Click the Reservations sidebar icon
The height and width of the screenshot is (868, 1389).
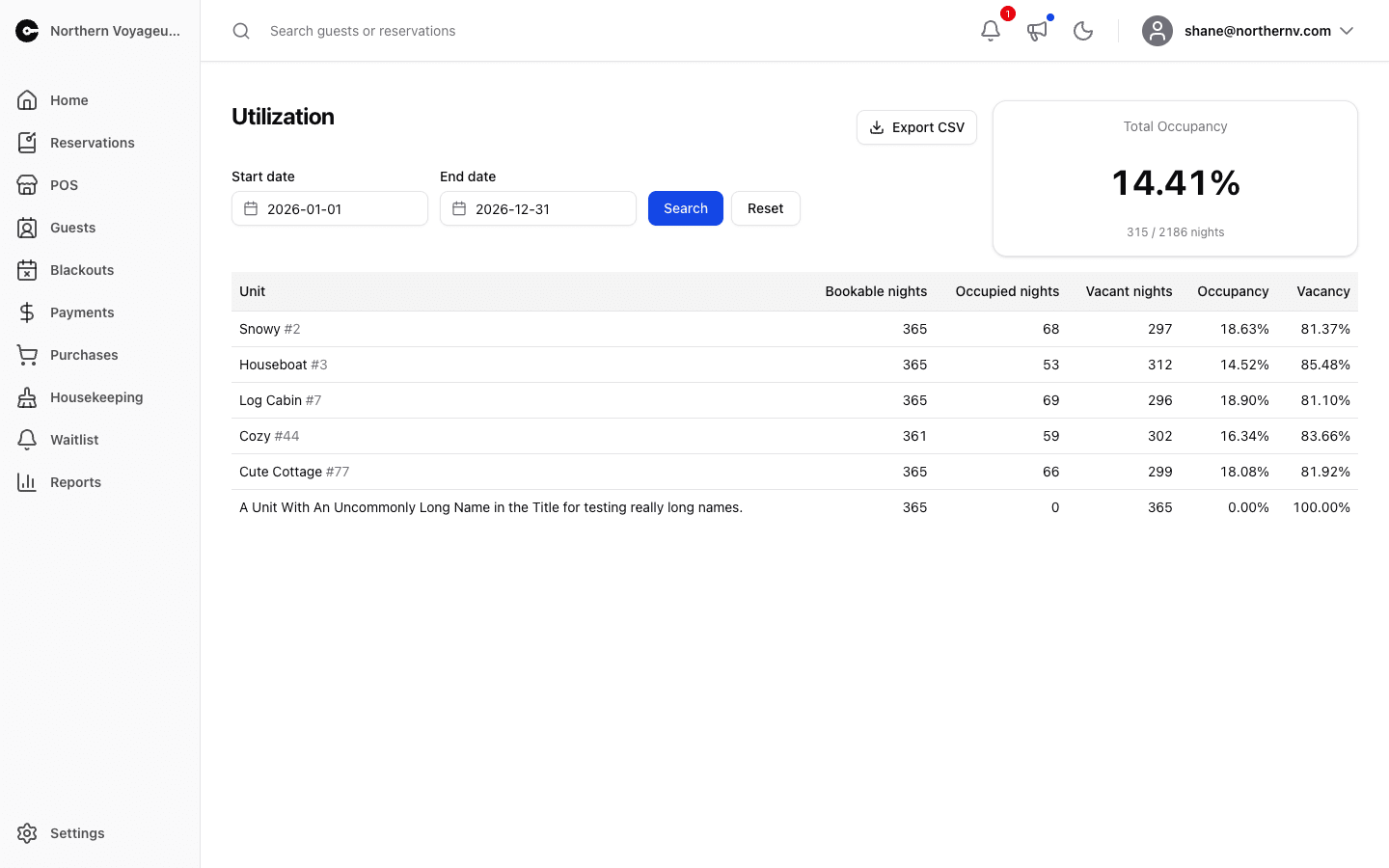click(x=27, y=143)
